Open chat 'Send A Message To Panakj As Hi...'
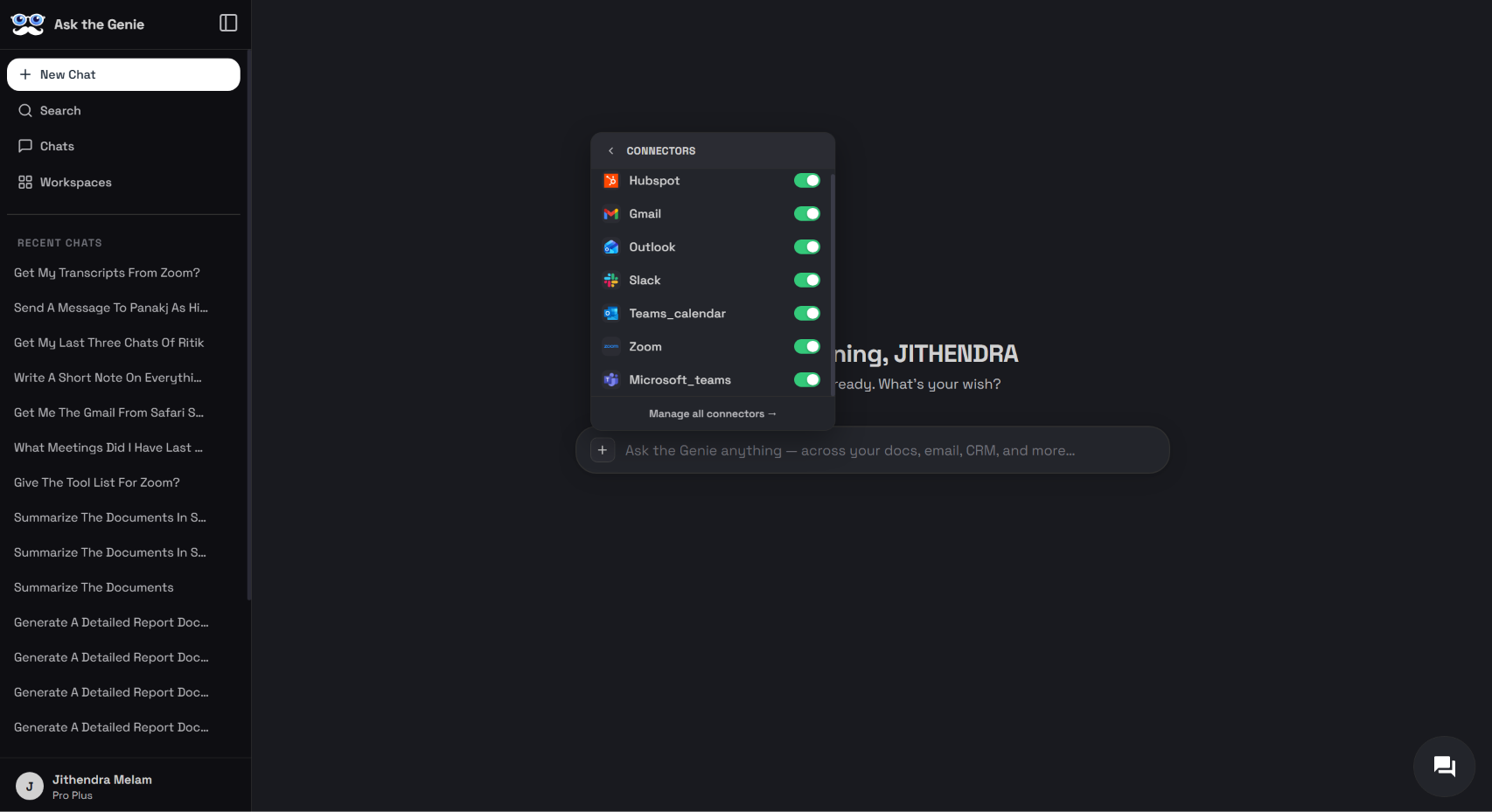 point(111,308)
